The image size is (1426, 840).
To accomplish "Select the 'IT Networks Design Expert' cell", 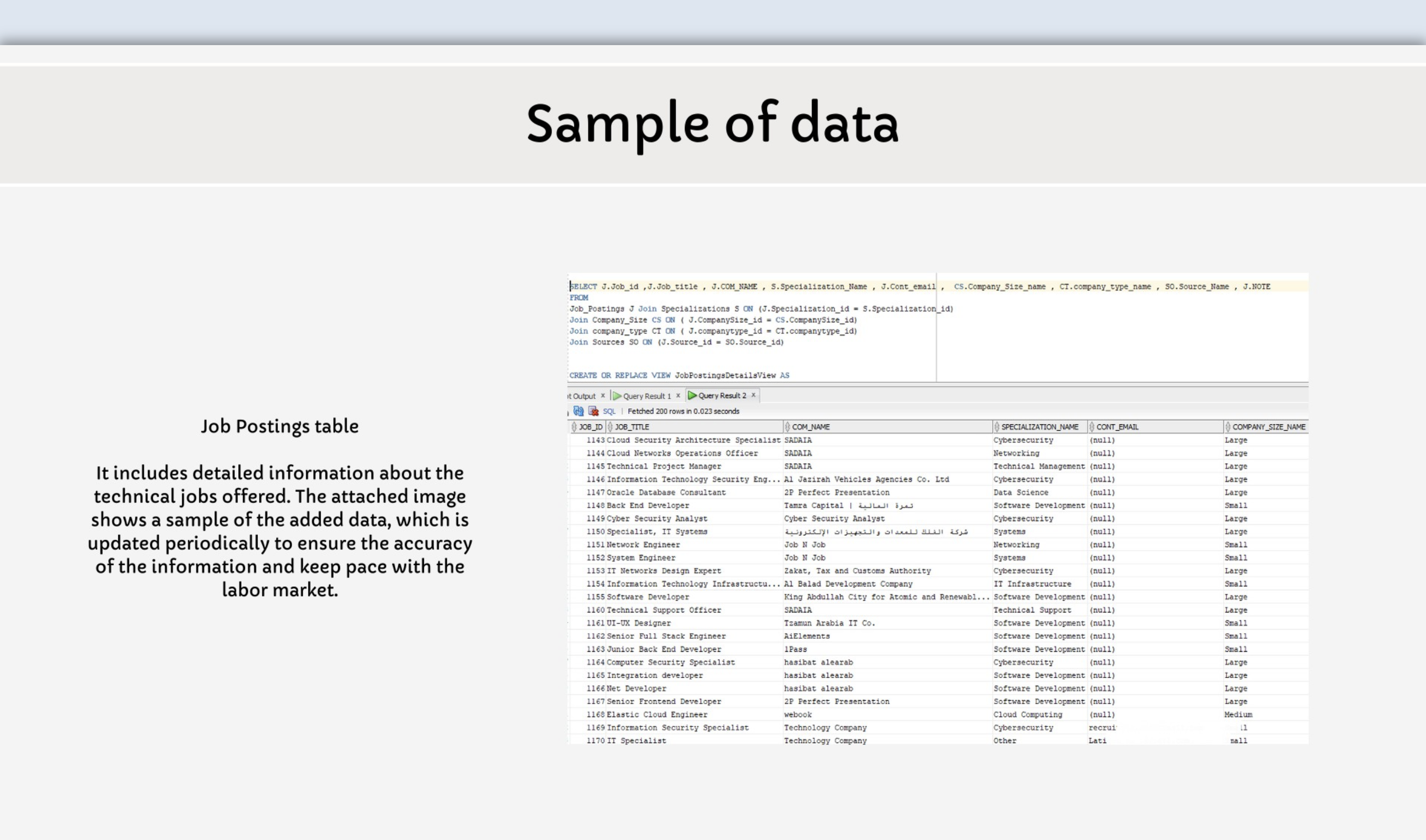I will pyautogui.click(x=694, y=570).
